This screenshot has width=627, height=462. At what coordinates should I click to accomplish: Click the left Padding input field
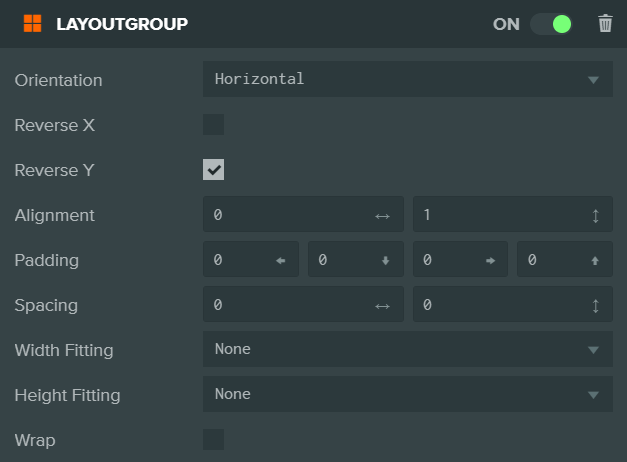click(x=242, y=260)
